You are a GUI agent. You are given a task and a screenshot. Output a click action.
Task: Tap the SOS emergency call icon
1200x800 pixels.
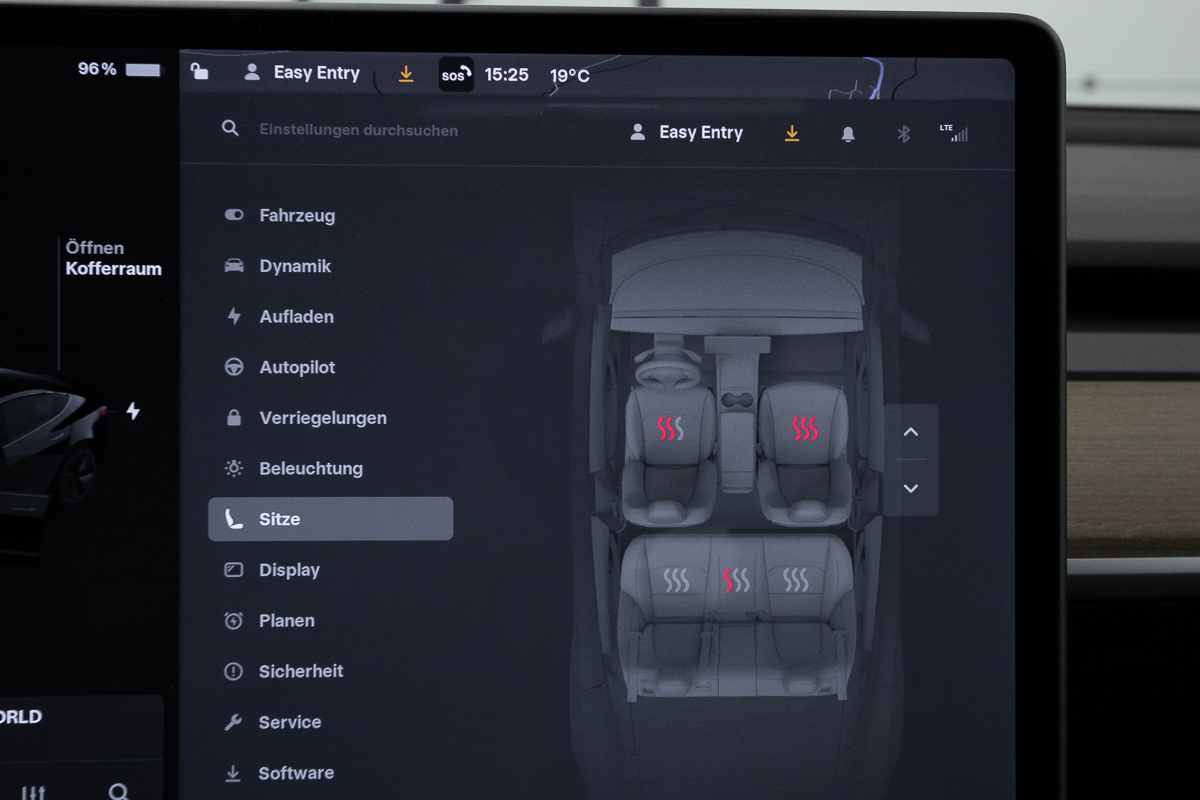tap(456, 75)
